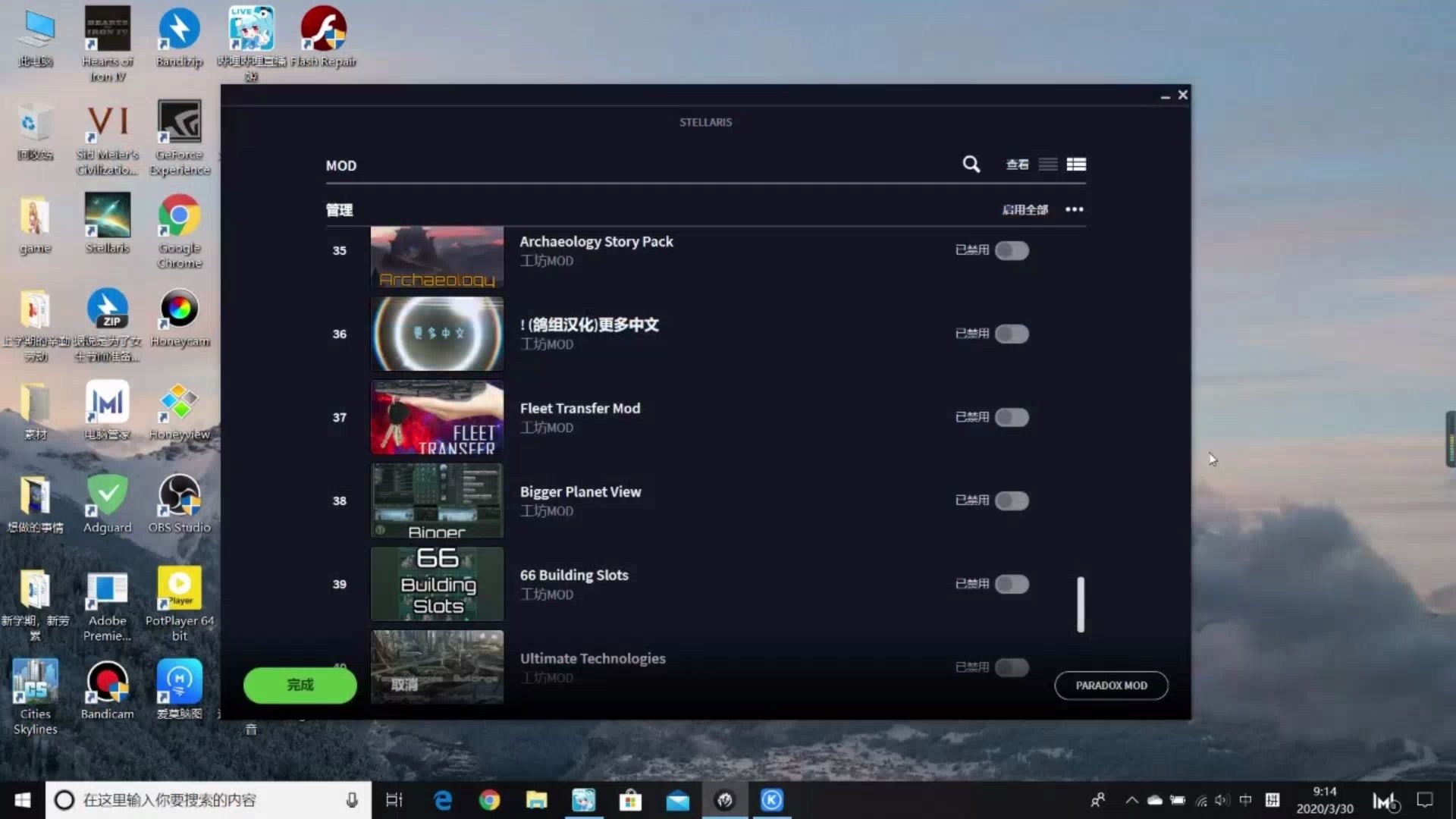Image resolution: width=1456 pixels, height=819 pixels.
Task: Open OBS Studio desktop shortcut
Action: click(x=180, y=504)
